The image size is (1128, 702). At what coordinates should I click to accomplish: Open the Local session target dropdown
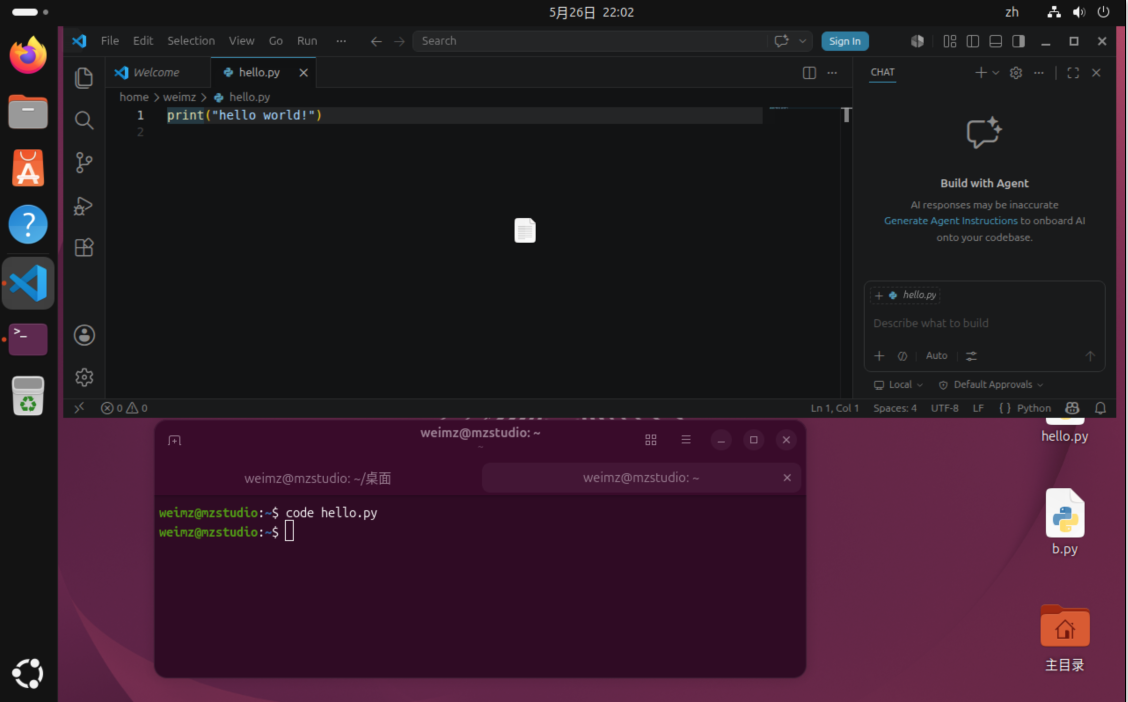click(x=899, y=385)
